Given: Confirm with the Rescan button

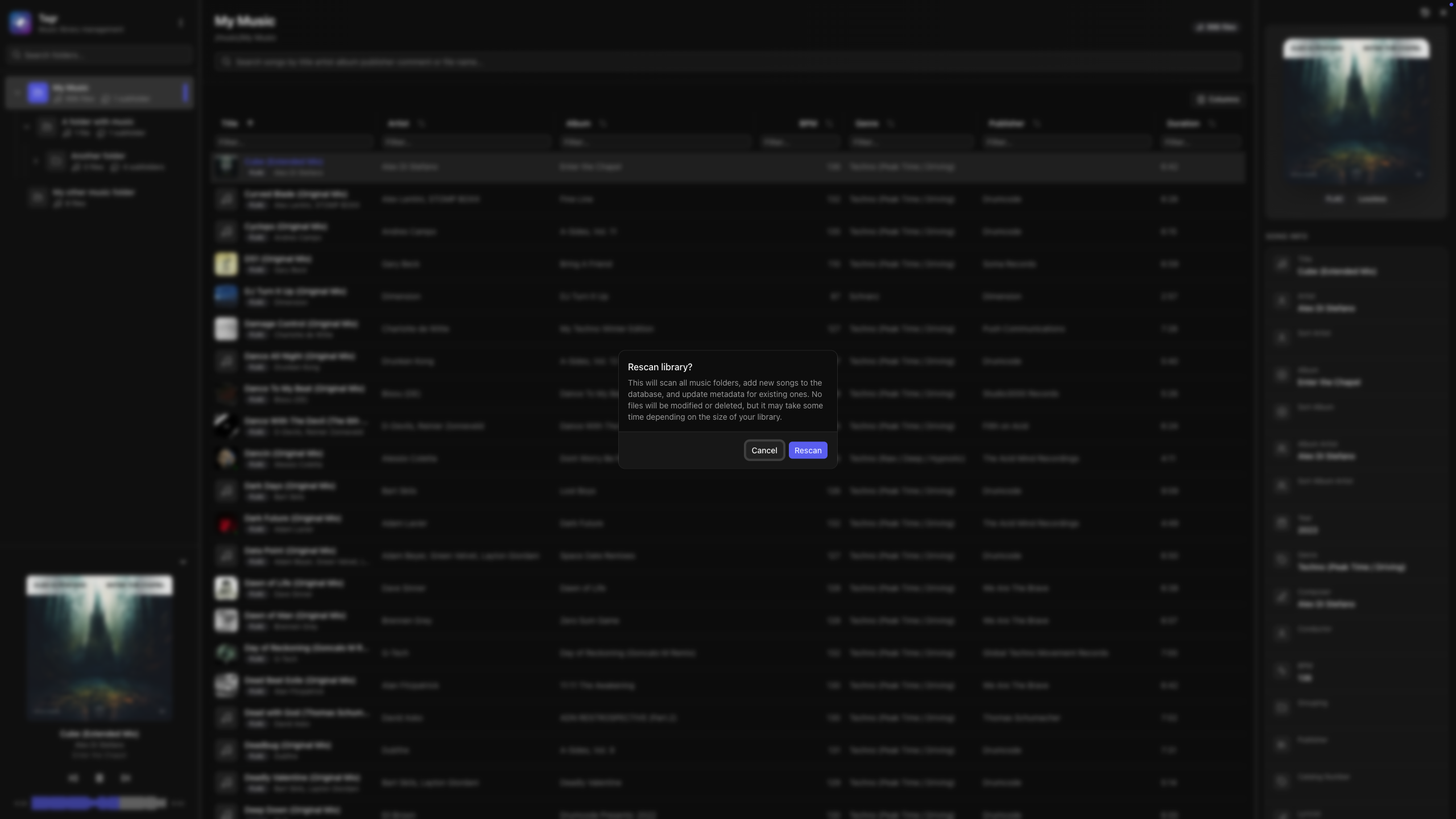Looking at the screenshot, I should (808, 450).
